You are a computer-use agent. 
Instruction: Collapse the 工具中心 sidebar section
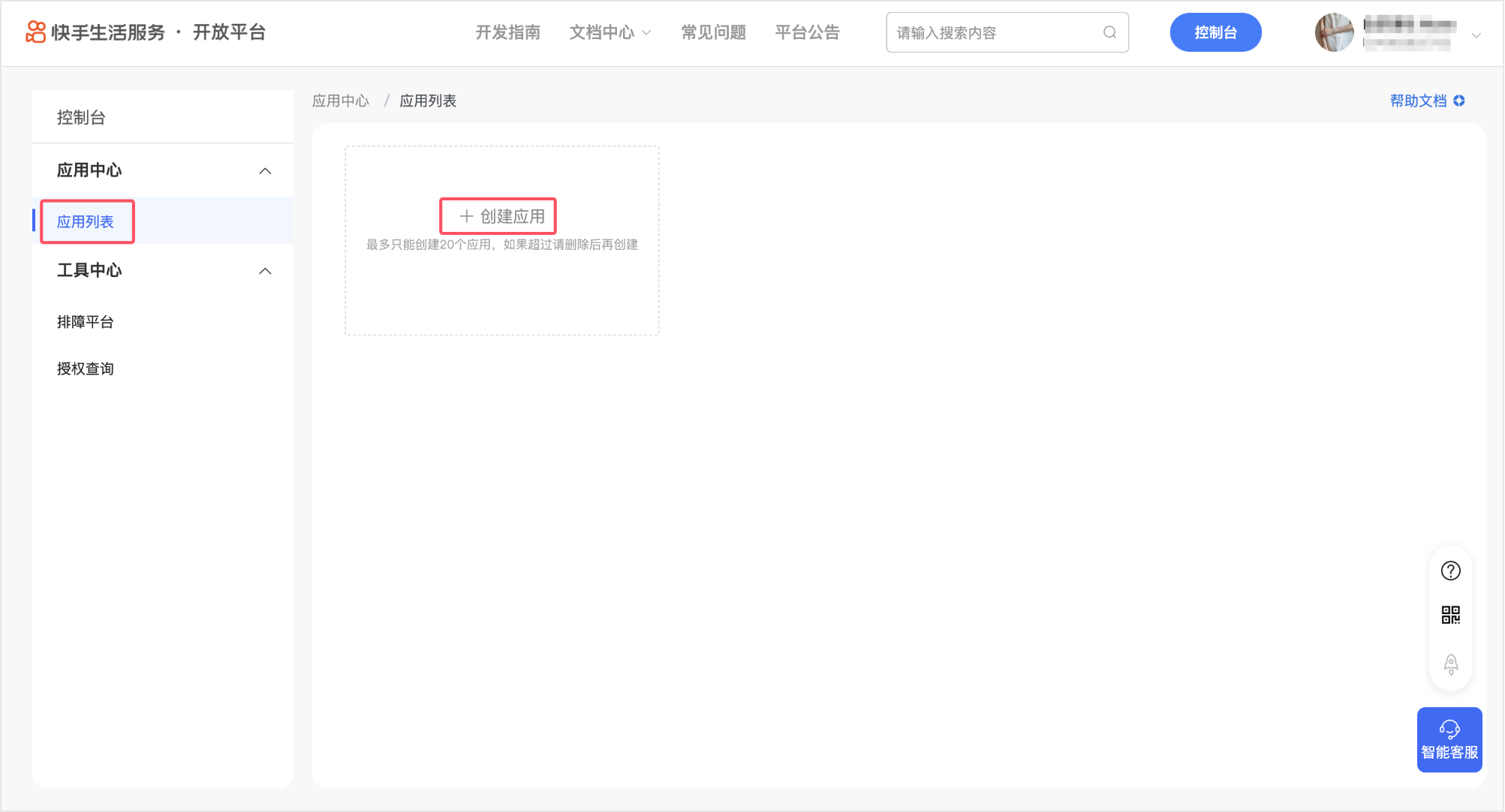pos(265,271)
